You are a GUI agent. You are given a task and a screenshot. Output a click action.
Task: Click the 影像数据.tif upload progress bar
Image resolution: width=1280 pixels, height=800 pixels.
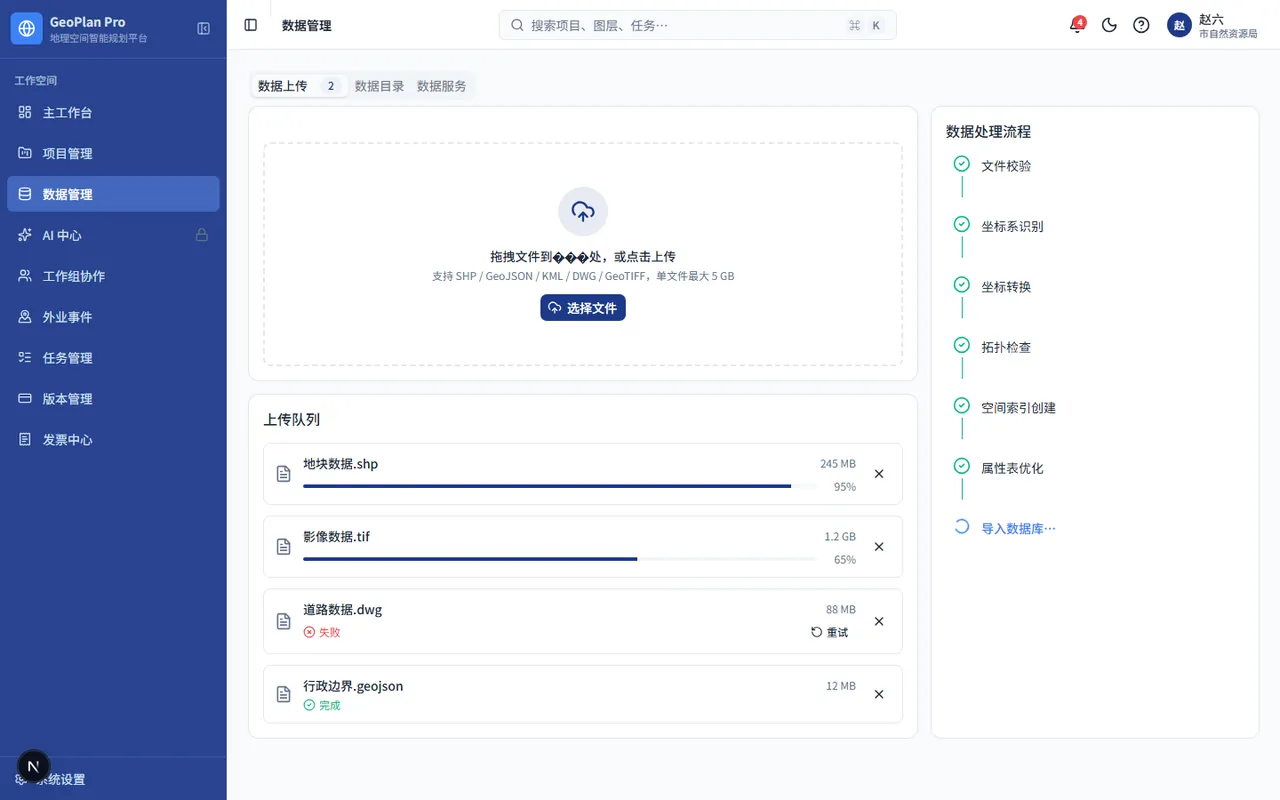point(560,559)
